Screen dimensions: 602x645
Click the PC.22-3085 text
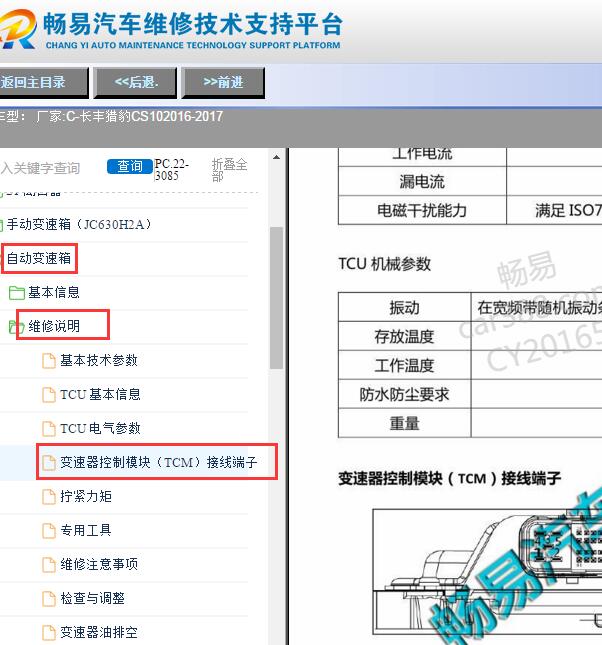pyautogui.click(x=172, y=169)
